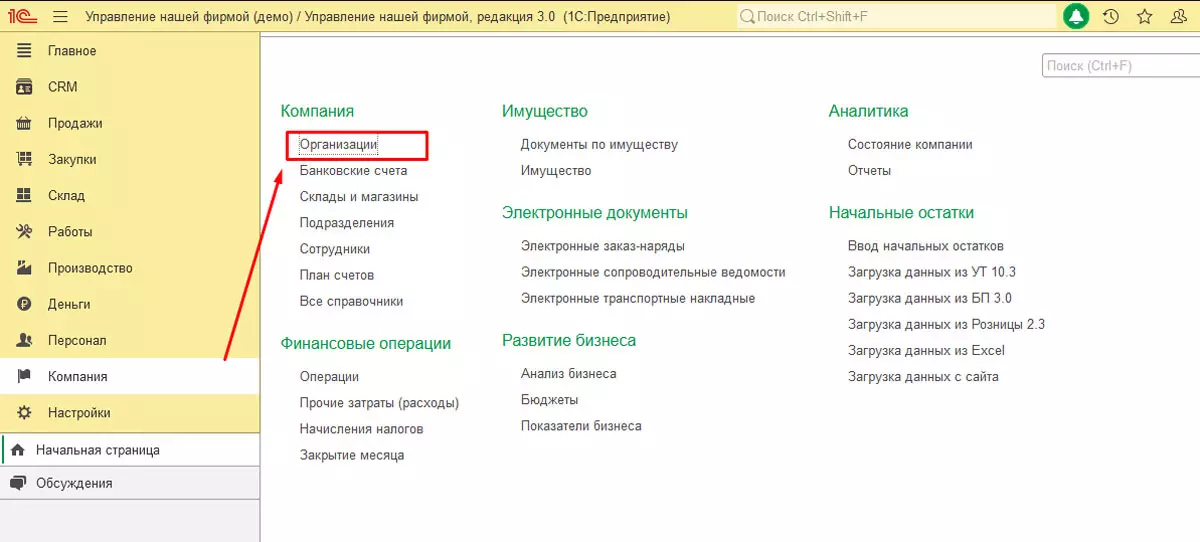Image resolution: width=1200 pixels, height=542 pixels.
Task: Open Подразделения list
Action: coord(347,223)
